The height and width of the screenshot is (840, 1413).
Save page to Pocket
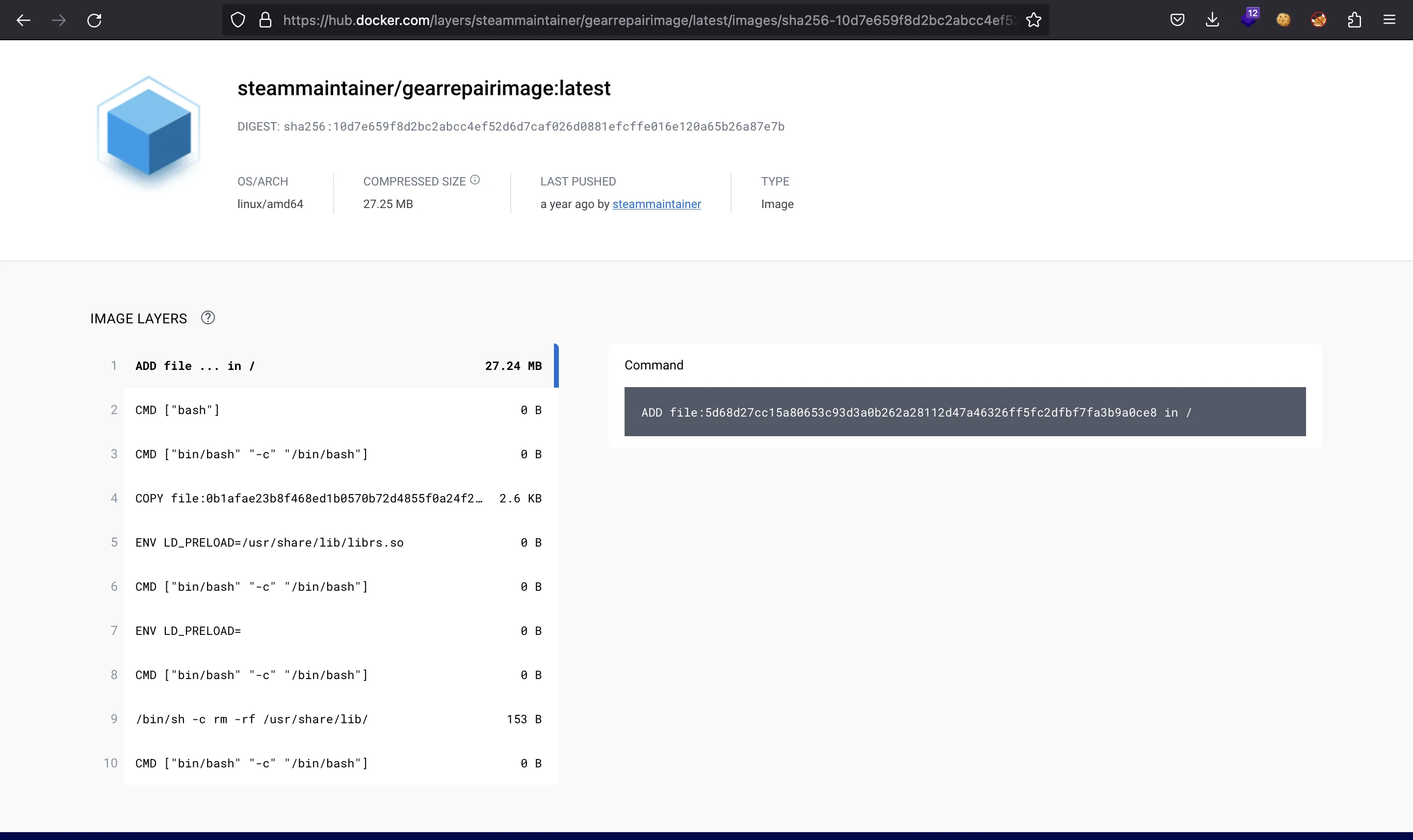1177,21
